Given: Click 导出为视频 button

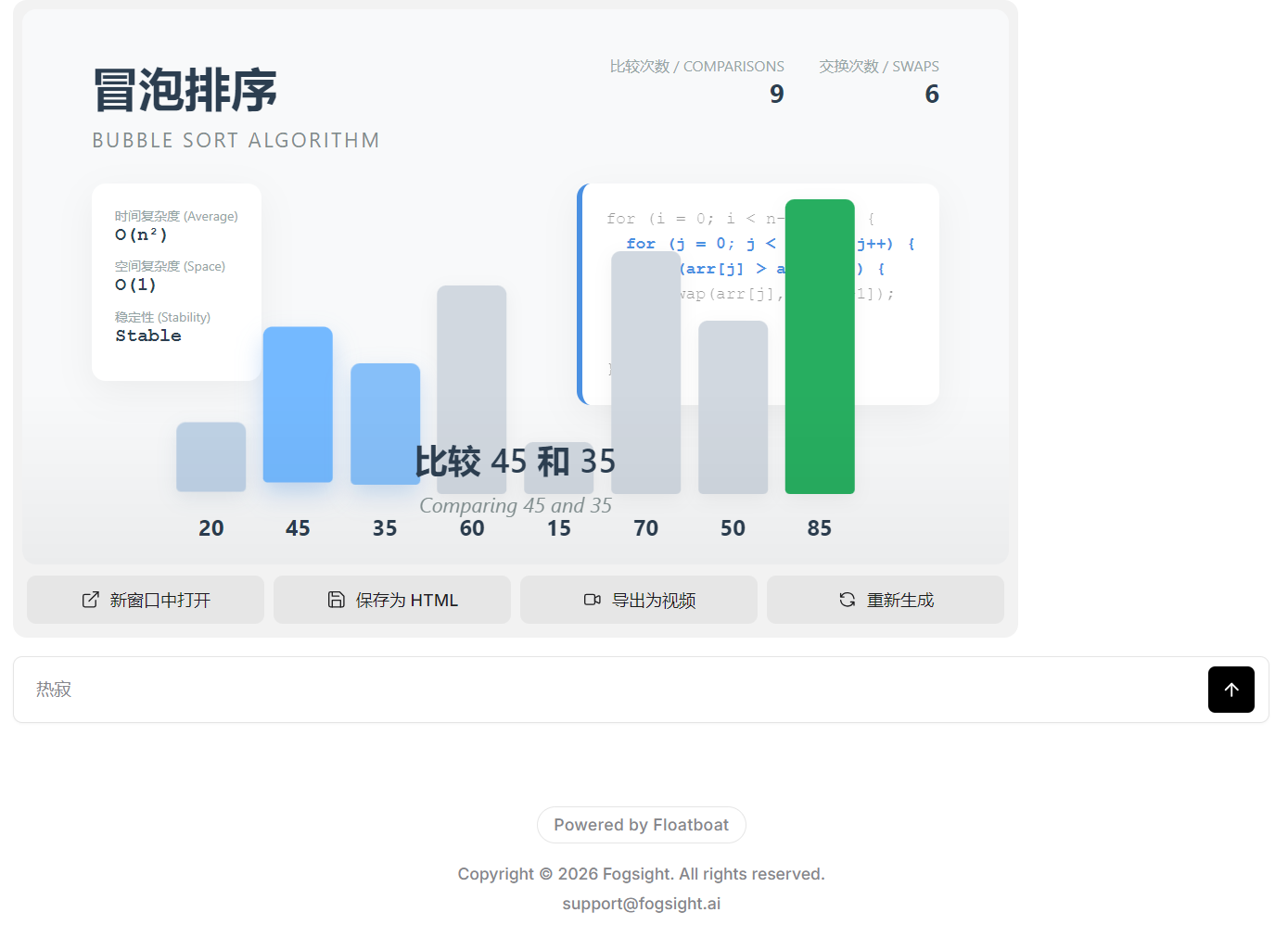Looking at the screenshot, I should point(639,600).
